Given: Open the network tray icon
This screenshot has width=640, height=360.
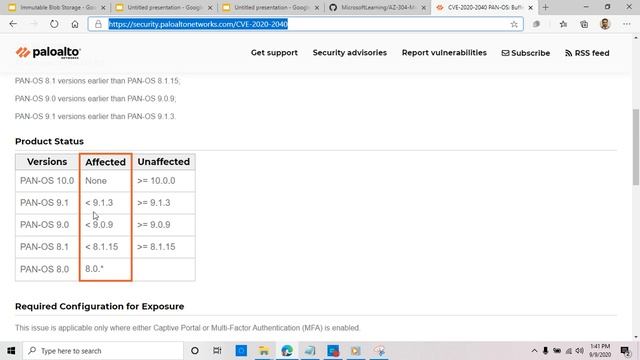Looking at the screenshot, I should tap(569, 351).
